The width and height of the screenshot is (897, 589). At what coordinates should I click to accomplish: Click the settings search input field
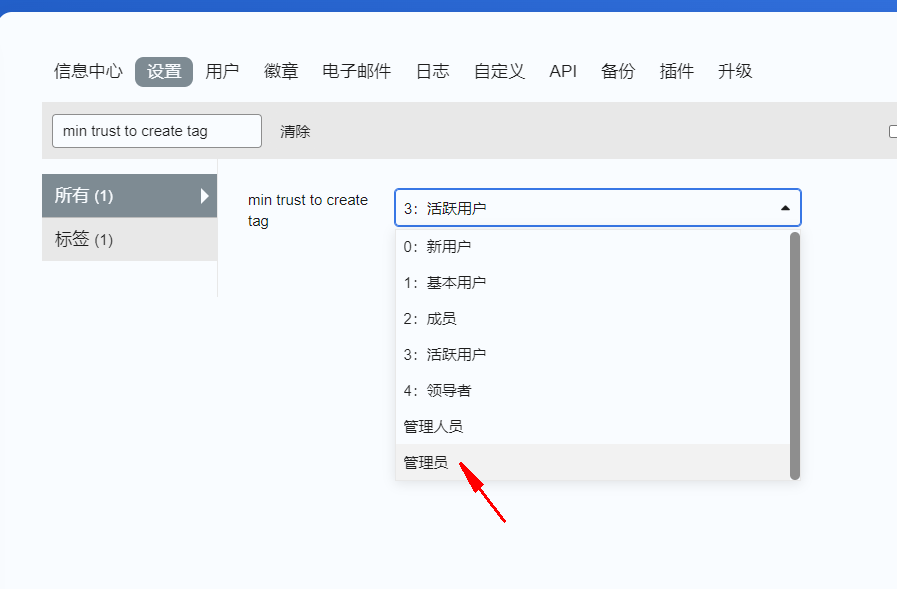tap(157, 131)
